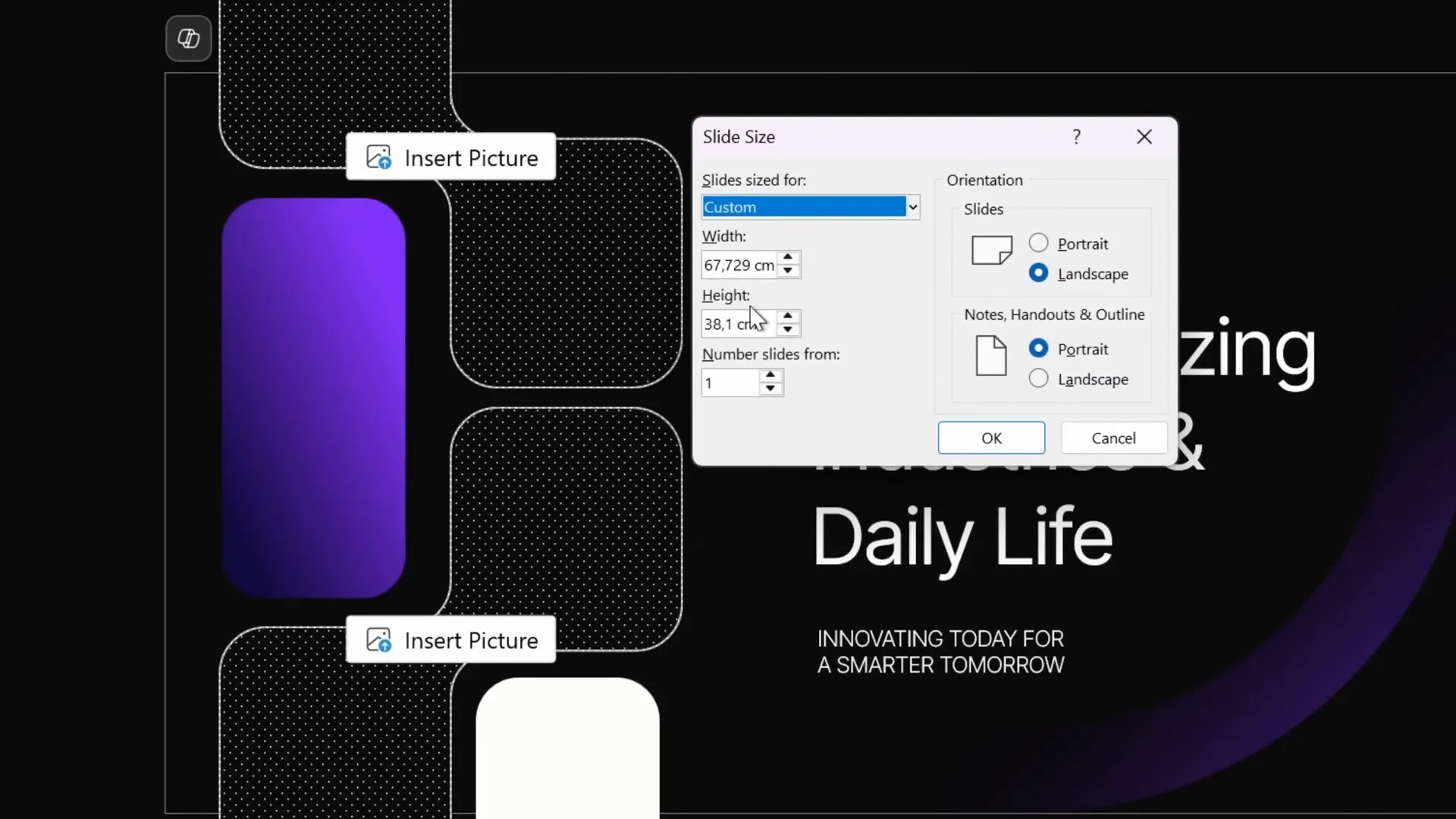Open Help using the question mark icon
Screen dimensions: 1456x819
coord(1077,136)
